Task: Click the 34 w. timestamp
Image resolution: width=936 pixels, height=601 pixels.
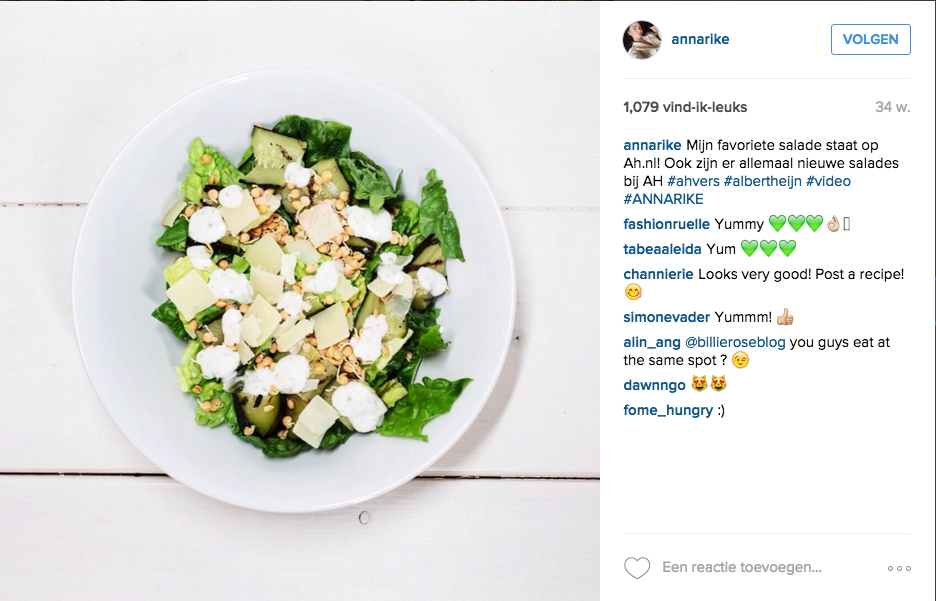Action: (x=892, y=107)
